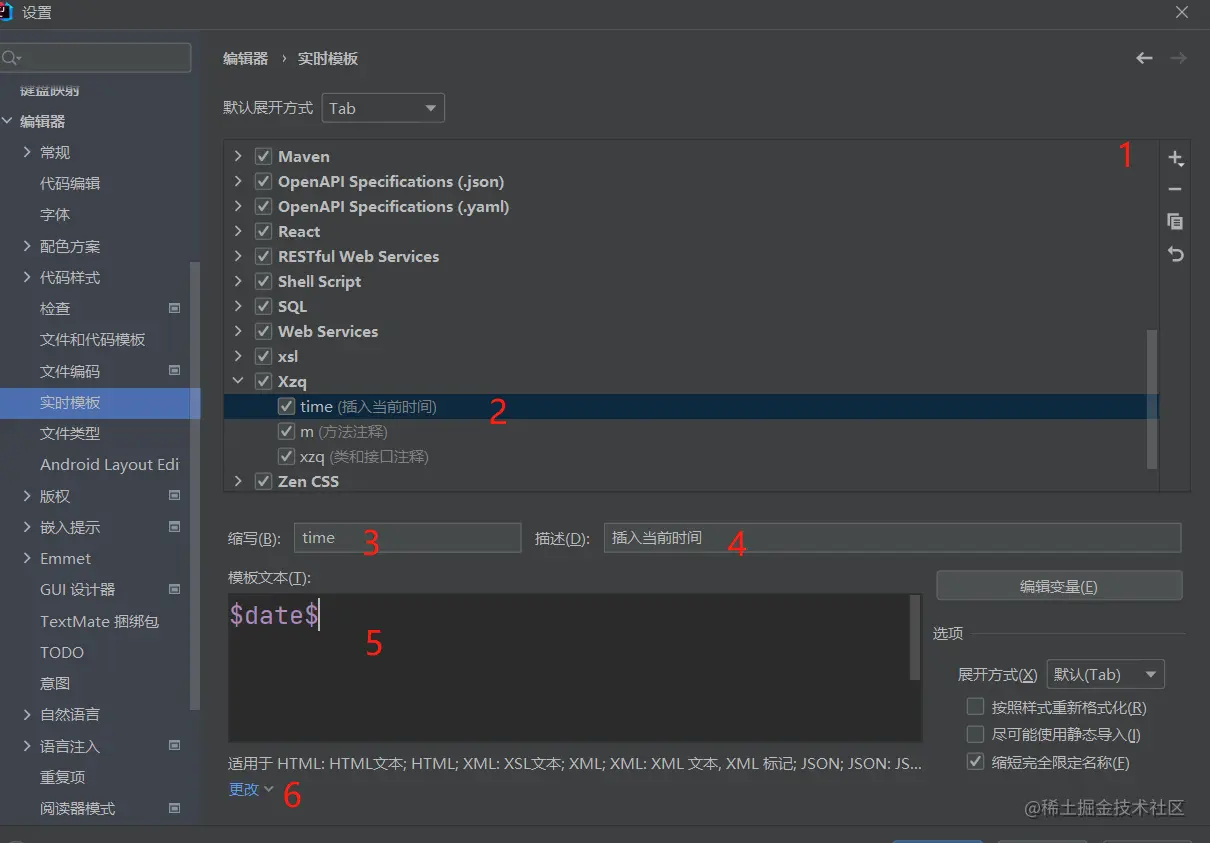
Task: Click the search magnifier icon in settings
Action: 11,58
